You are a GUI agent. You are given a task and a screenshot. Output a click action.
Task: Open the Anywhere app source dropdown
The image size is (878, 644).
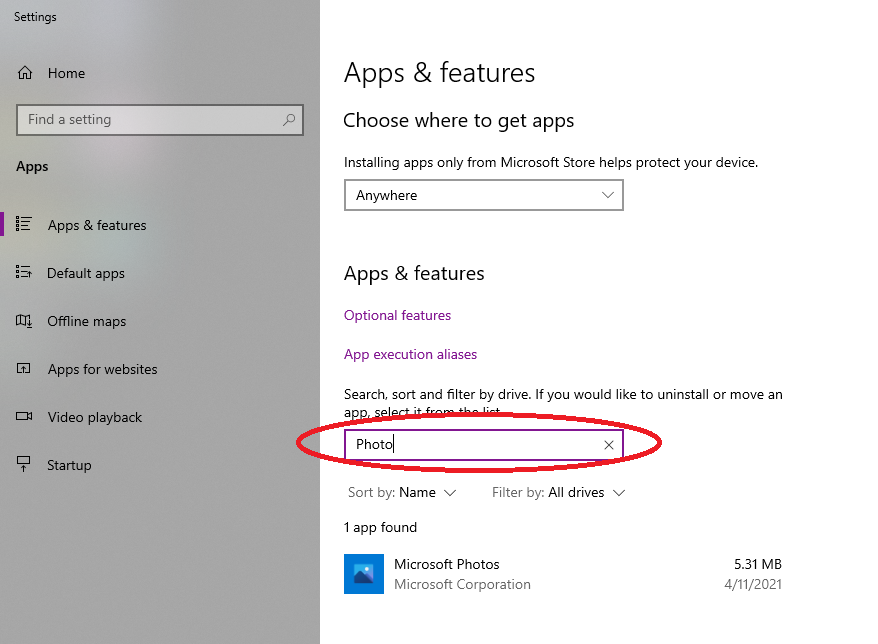(x=484, y=195)
